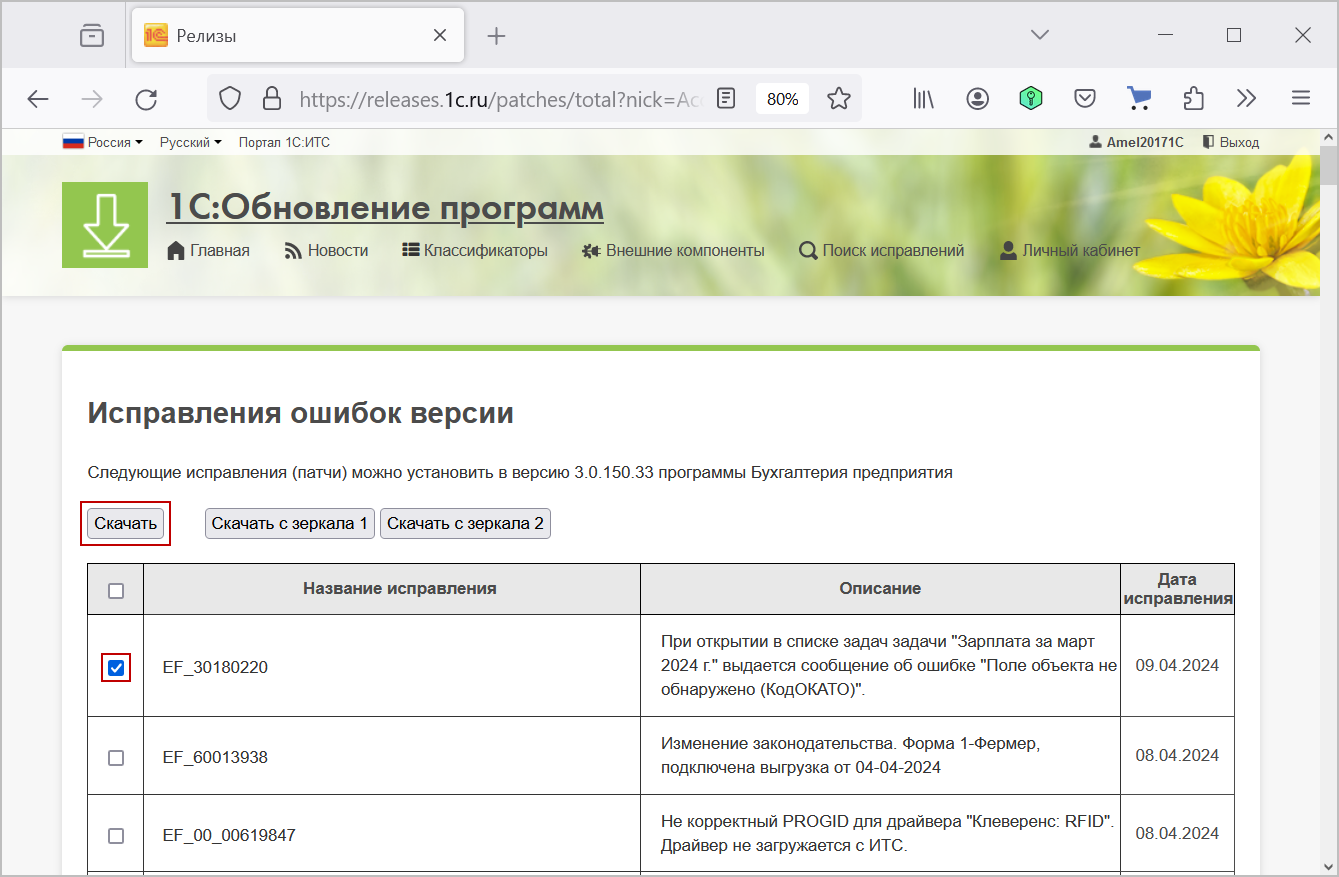1339x877 pixels.
Task: Click scrollbar up arrow
Action: point(1328,138)
